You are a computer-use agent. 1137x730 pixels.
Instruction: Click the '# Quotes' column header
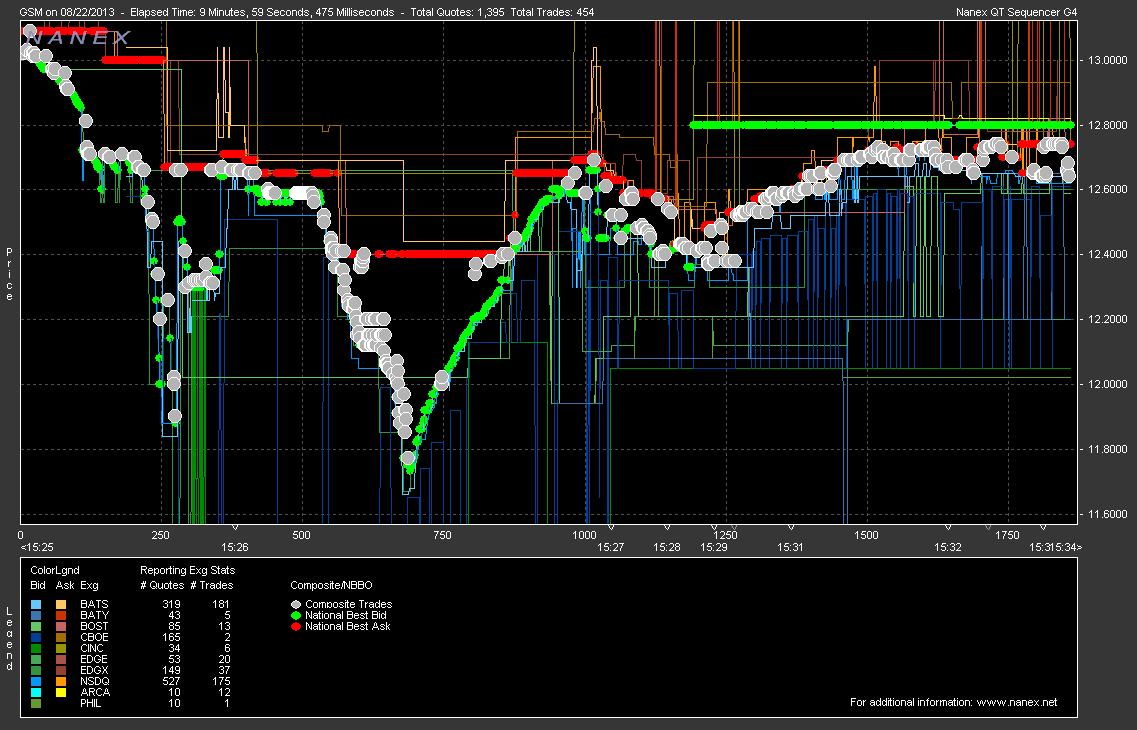tap(162, 585)
